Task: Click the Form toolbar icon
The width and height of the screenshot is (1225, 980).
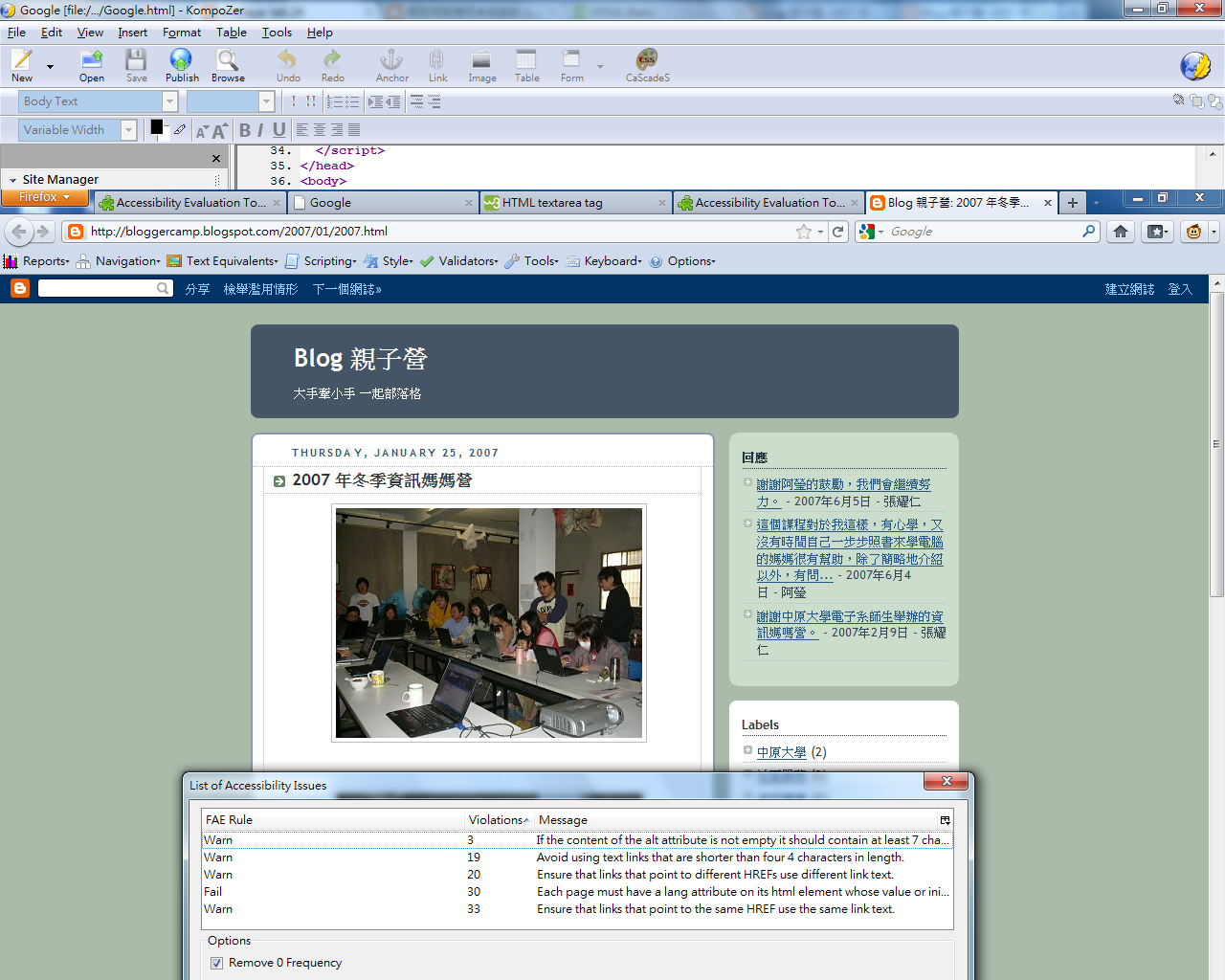Action: pyautogui.click(x=571, y=65)
